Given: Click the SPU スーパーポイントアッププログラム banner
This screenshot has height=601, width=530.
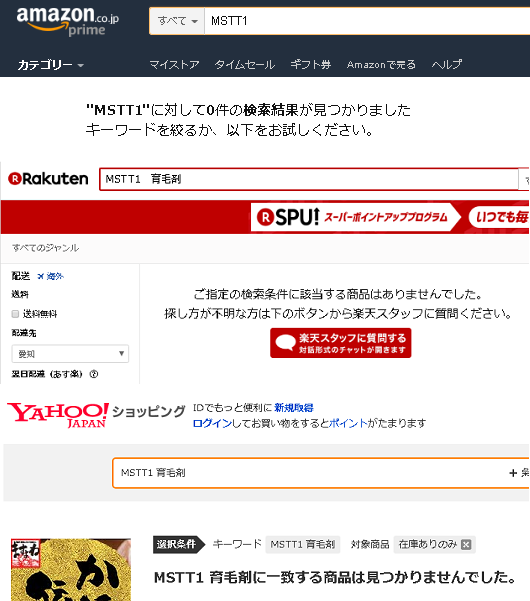Looking at the screenshot, I should coord(356,217).
